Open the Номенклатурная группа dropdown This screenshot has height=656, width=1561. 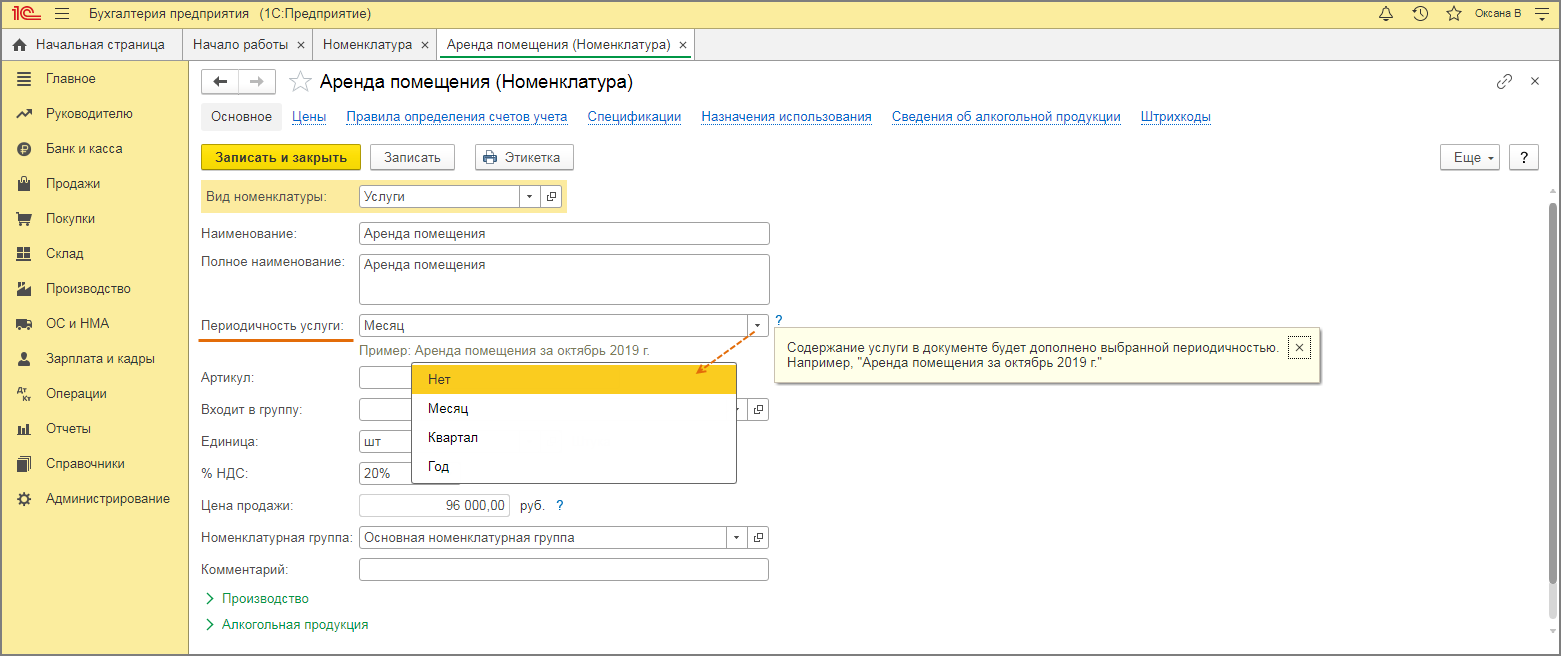[737, 538]
